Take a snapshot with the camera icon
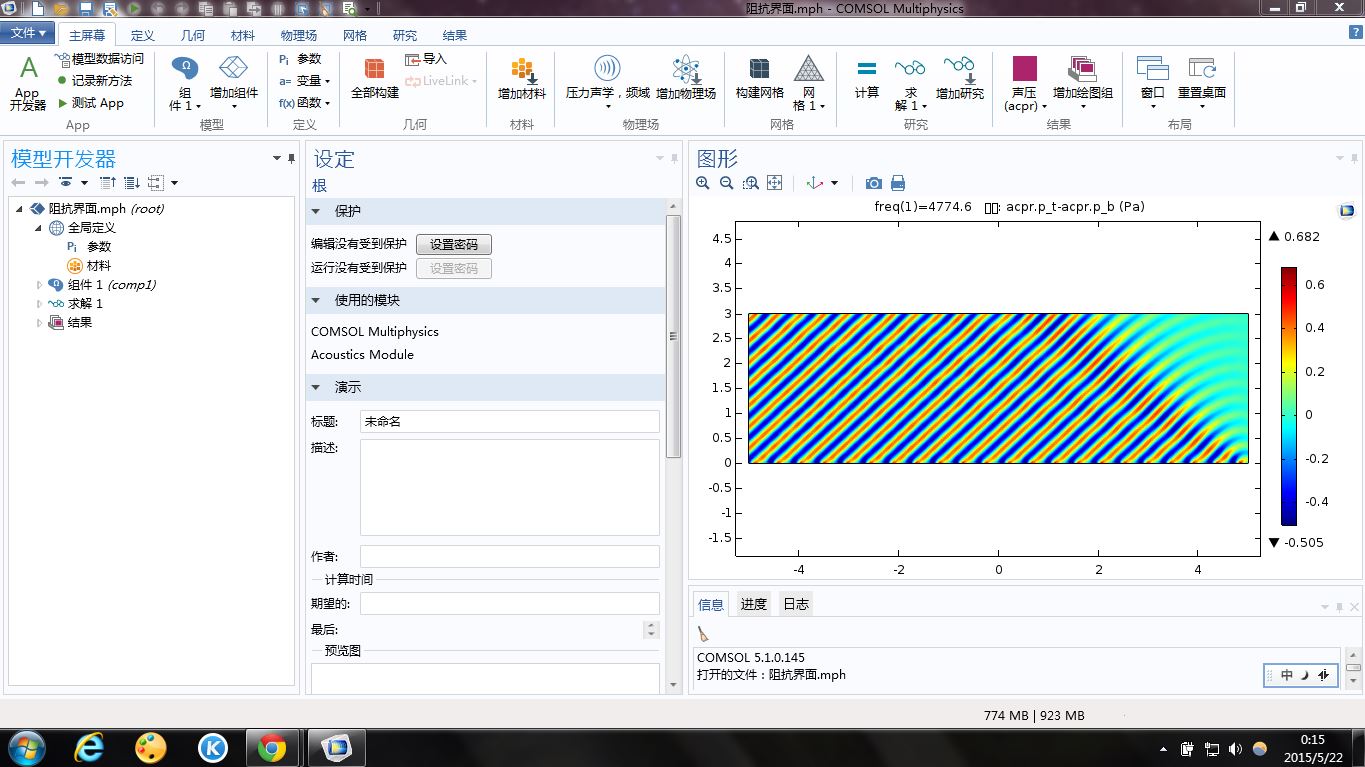Screen dimensions: 1365x767 point(873,183)
